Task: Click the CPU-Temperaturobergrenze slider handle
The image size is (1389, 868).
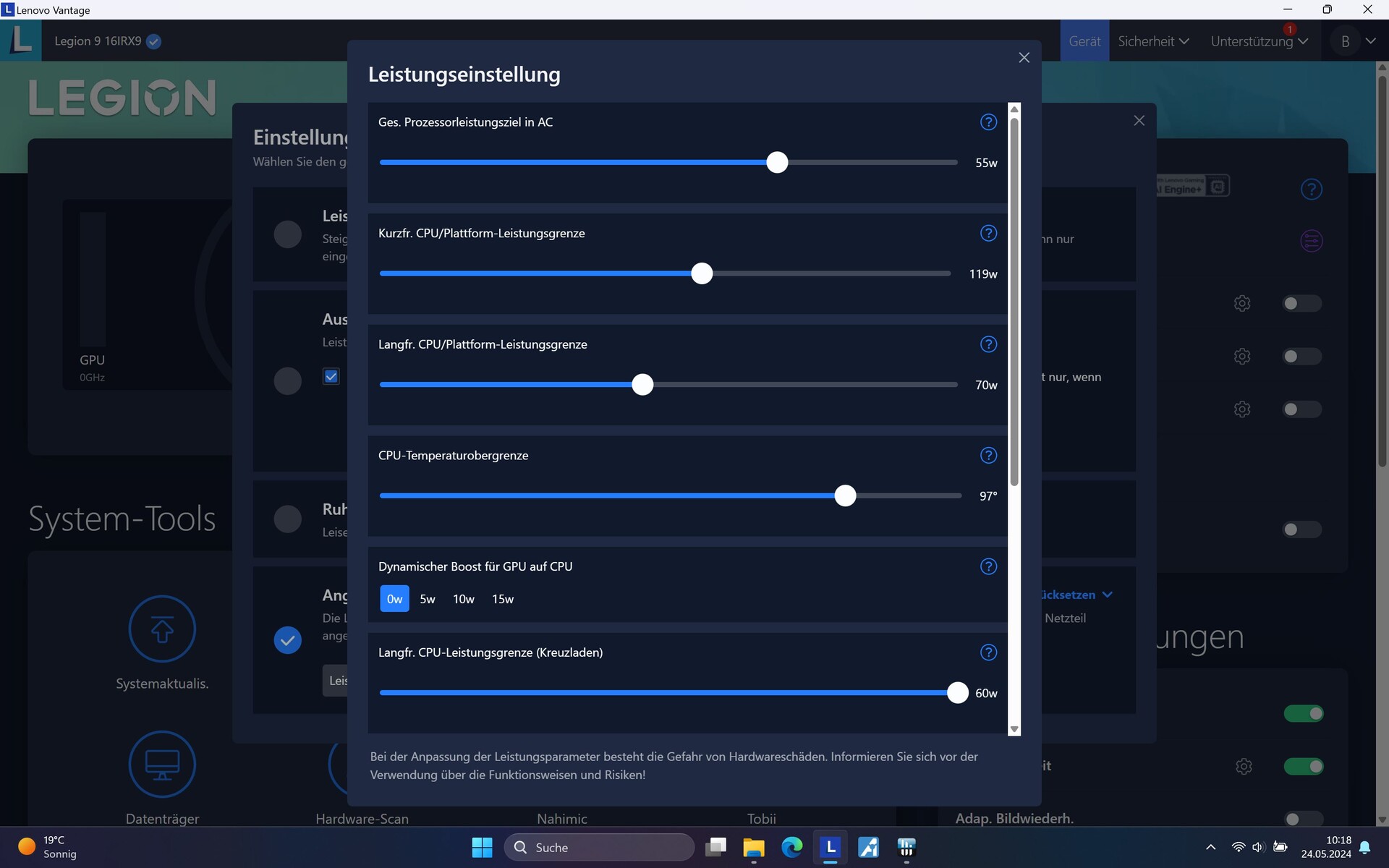Action: 845,495
